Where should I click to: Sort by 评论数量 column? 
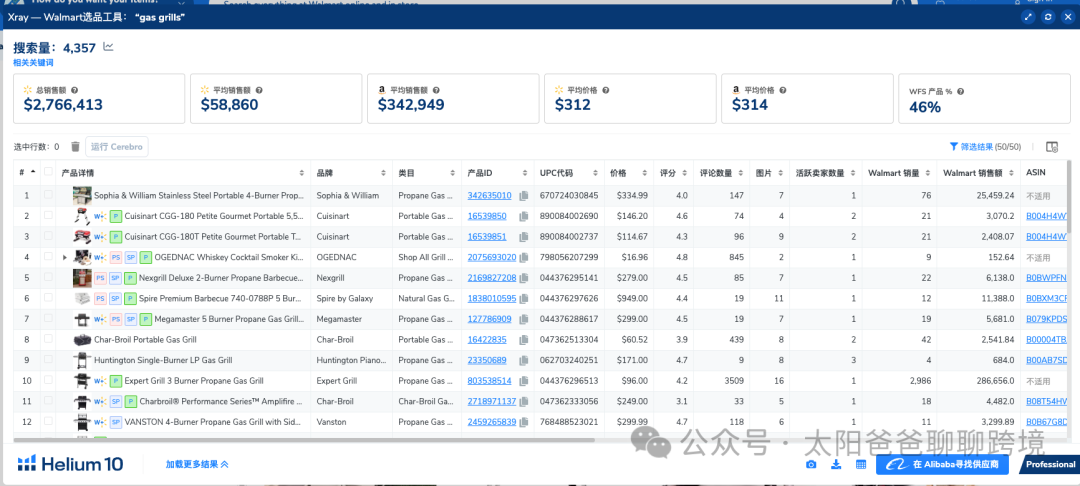tap(740, 173)
